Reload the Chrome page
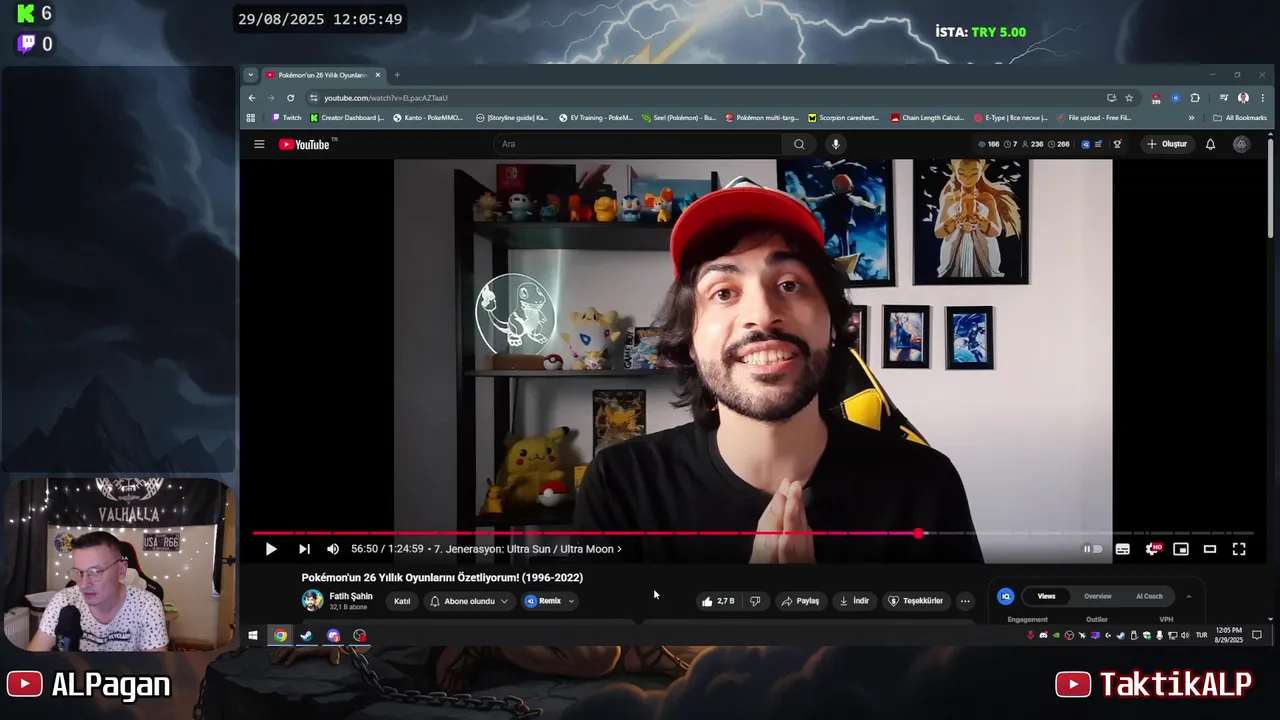 [x=290, y=98]
